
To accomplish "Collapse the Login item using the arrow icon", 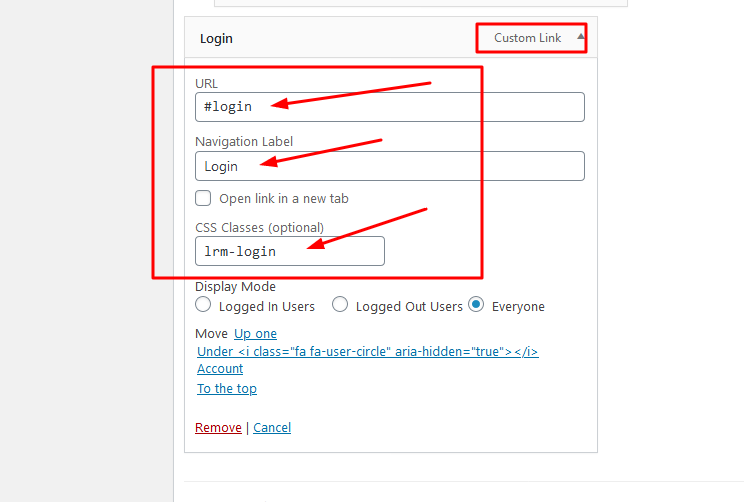I will coord(580,37).
